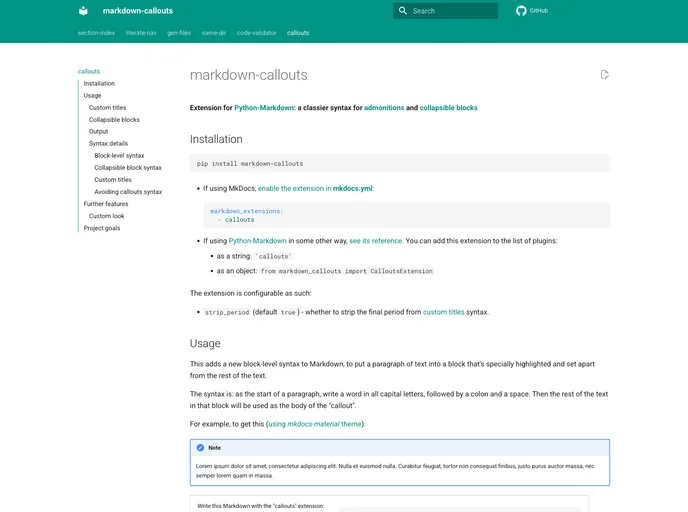Click the GitHub text link in header
The width and height of the screenshot is (688, 512).
tap(539, 11)
